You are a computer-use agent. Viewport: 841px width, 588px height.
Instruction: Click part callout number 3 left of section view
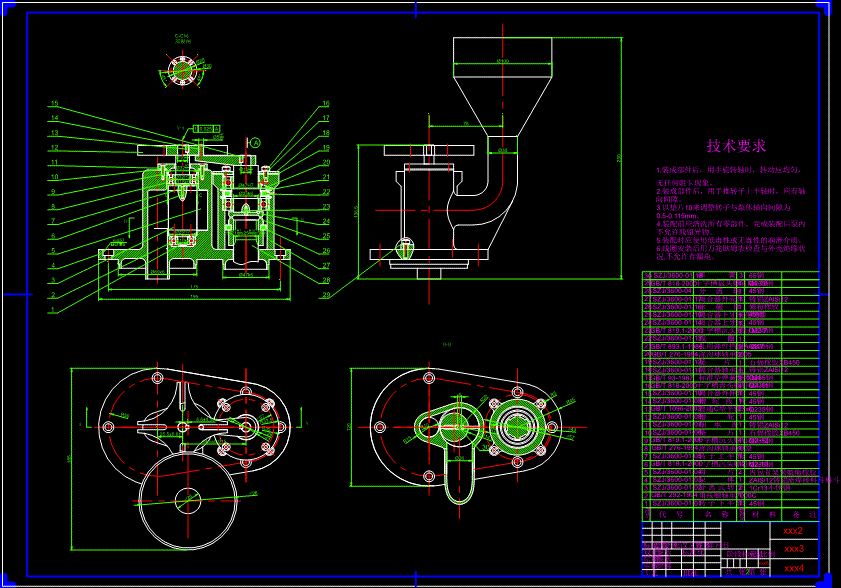(53, 280)
